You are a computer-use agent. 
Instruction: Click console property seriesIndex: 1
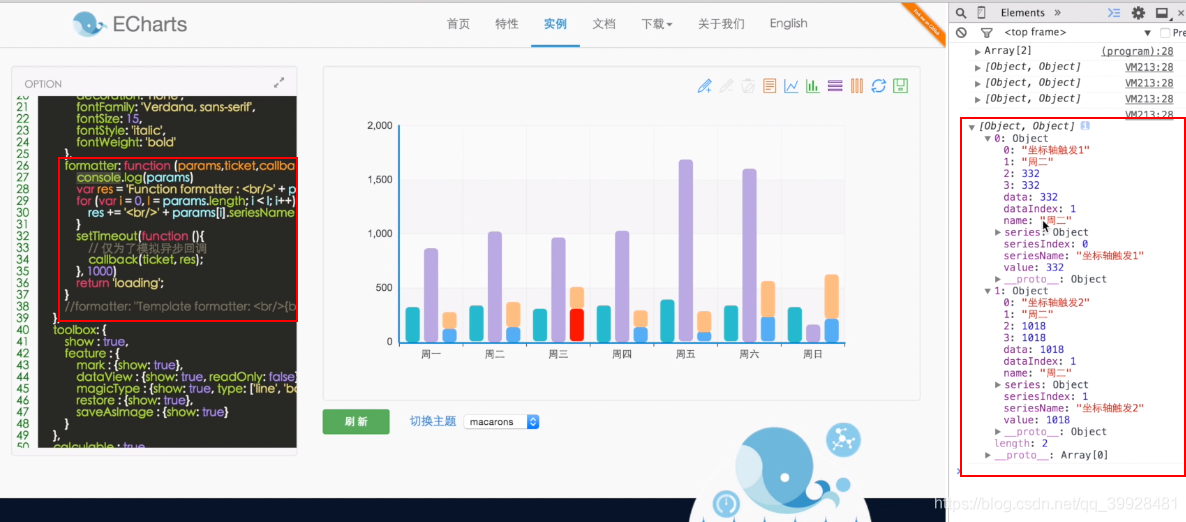pyautogui.click(x=1045, y=396)
